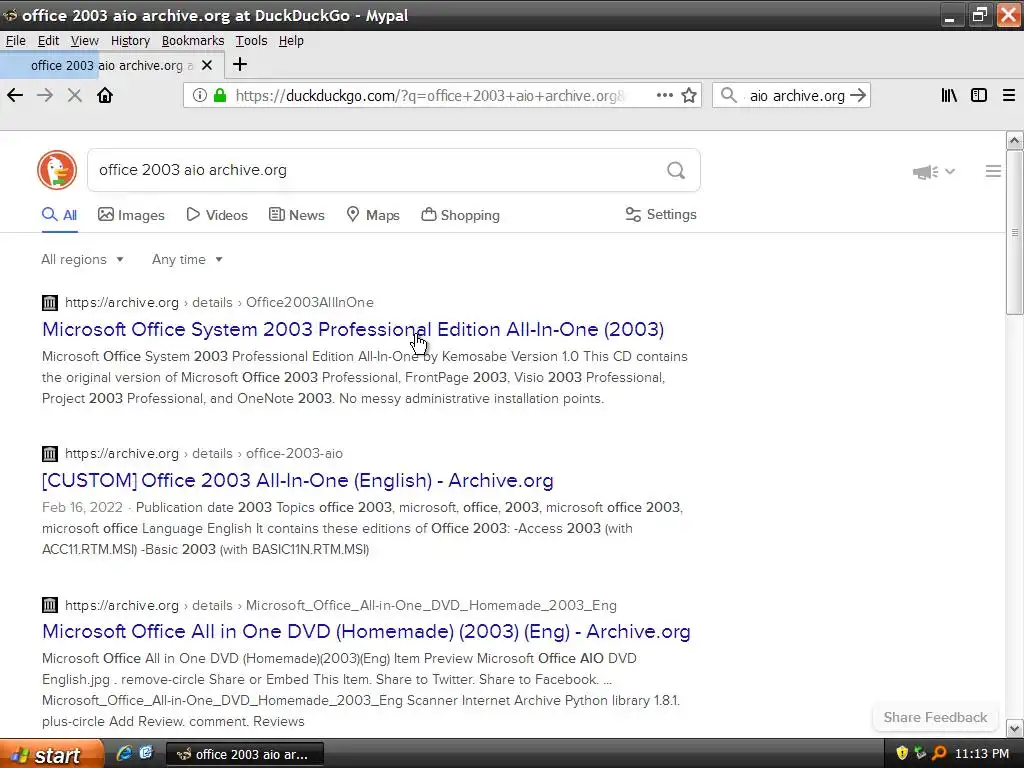
Task: Open the Help menu
Action: (x=291, y=40)
